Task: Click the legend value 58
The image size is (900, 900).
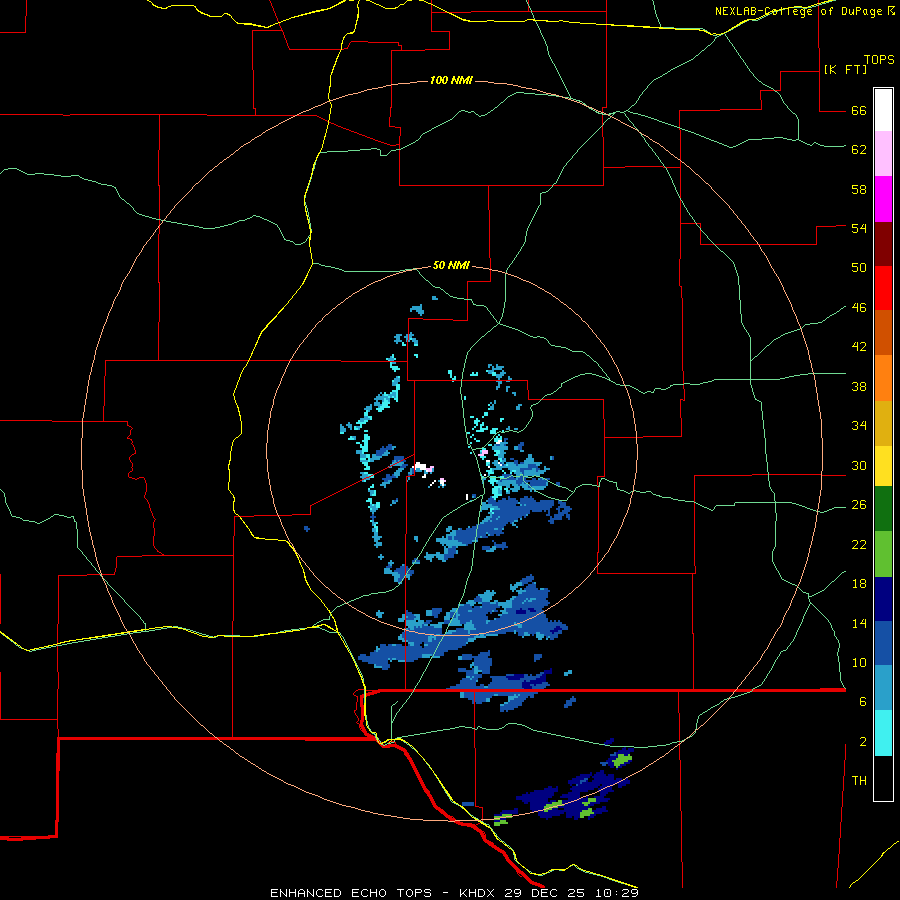Action: click(859, 189)
